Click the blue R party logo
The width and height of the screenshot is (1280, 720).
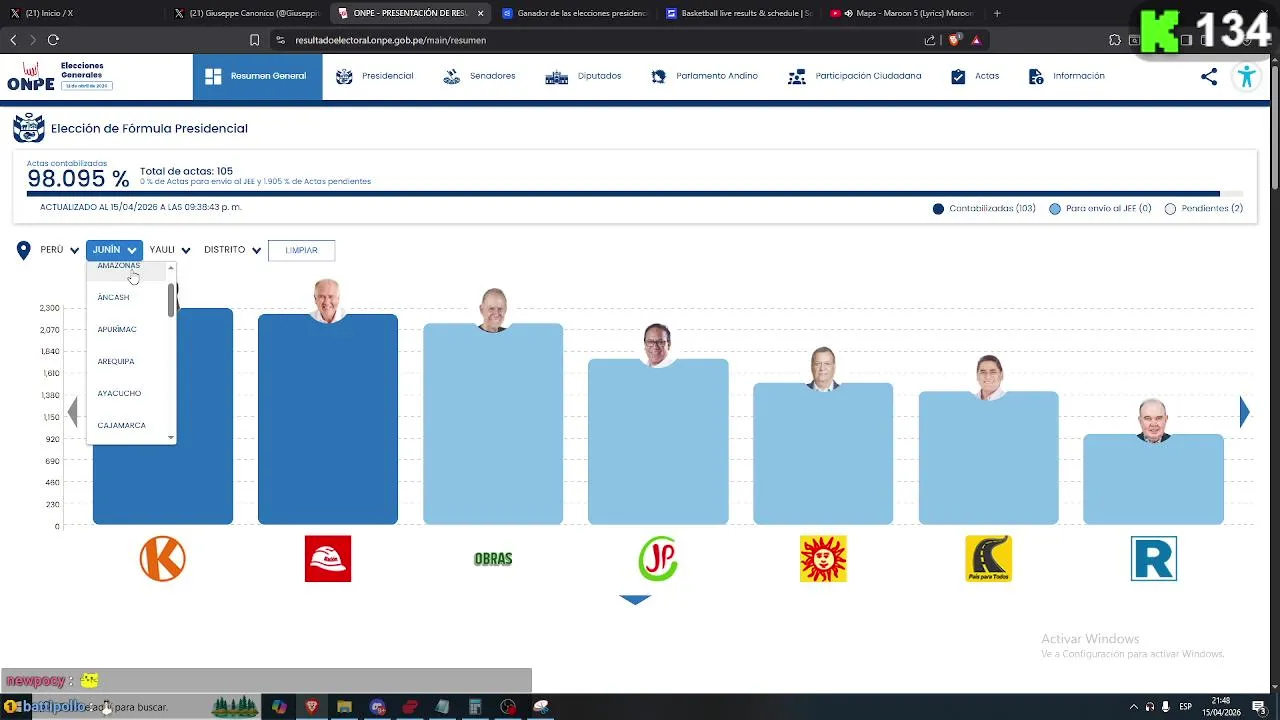(1153, 558)
